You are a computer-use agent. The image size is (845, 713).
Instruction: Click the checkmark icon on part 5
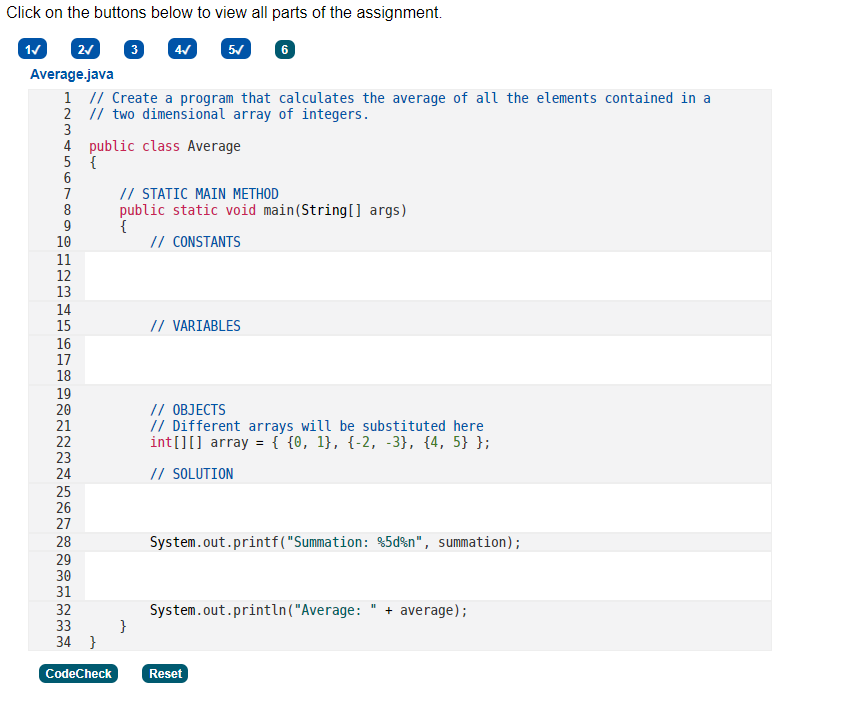(240, 48)
